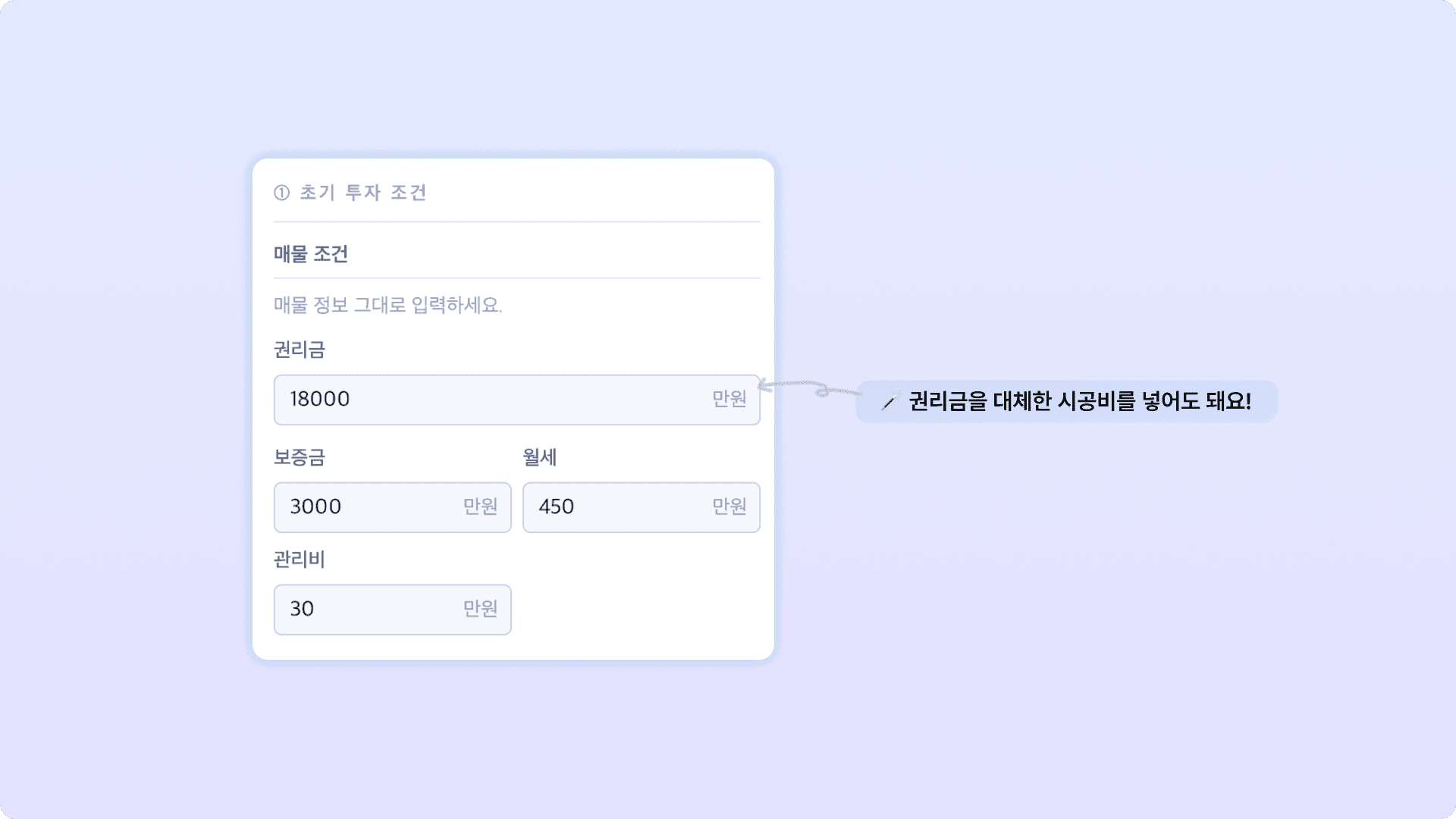Image resolution: width=1456 pixels, height=819 pixels.
Task: Click the 보증금 field label
Action: point(300,457)
